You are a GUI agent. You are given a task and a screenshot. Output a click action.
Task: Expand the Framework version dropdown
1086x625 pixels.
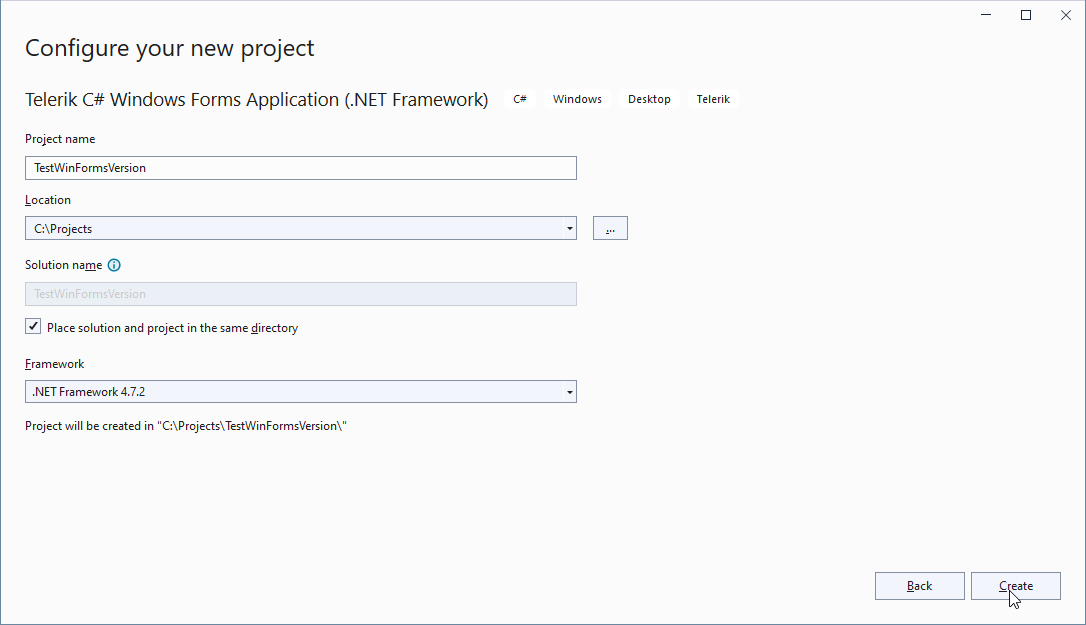pos(569,392)
